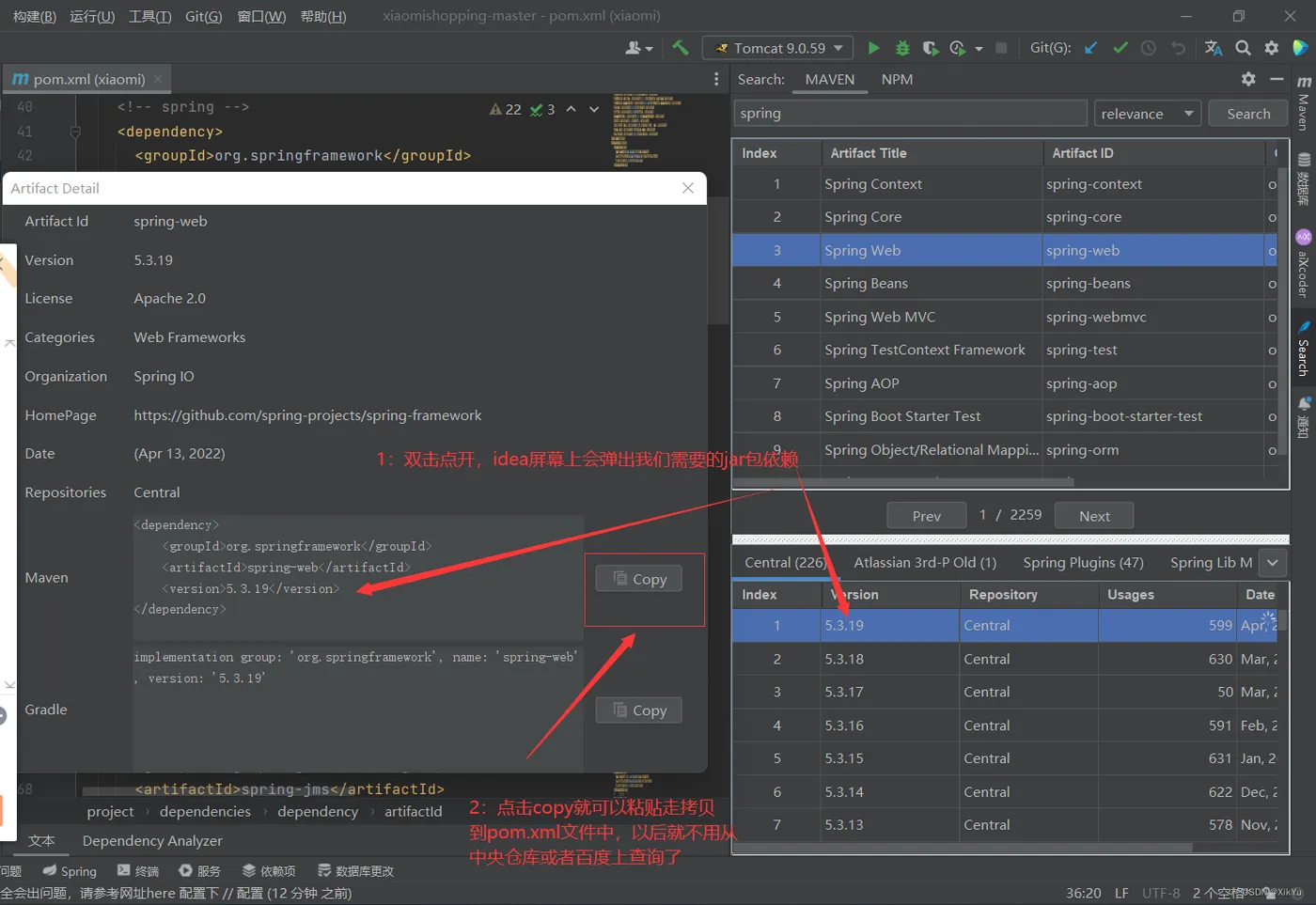Click dependencies breadcrumb item
The width and height of the screenshot is (1316, 905).
[205, 811]
